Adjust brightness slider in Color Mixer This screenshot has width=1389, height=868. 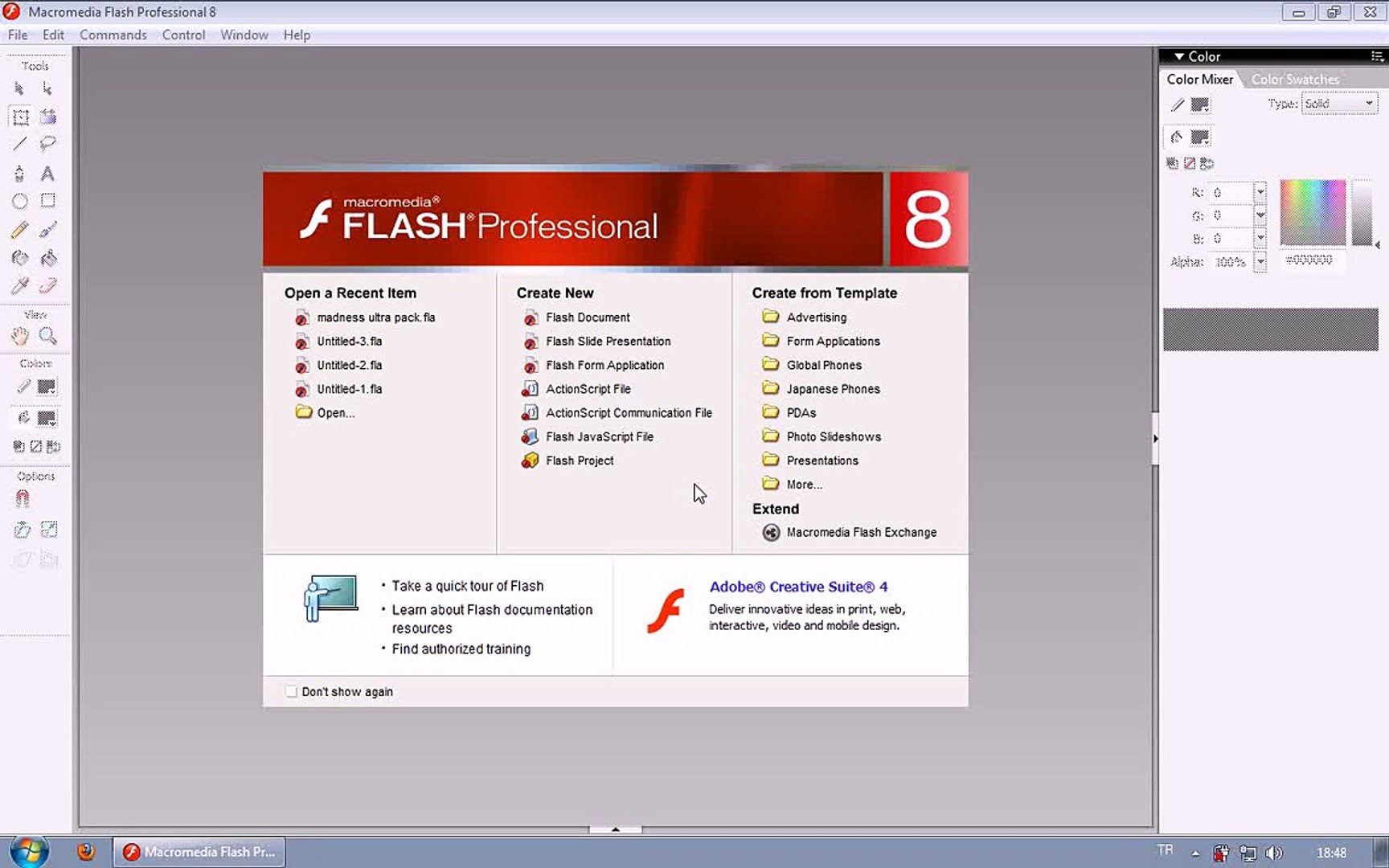click(1362, 213)
